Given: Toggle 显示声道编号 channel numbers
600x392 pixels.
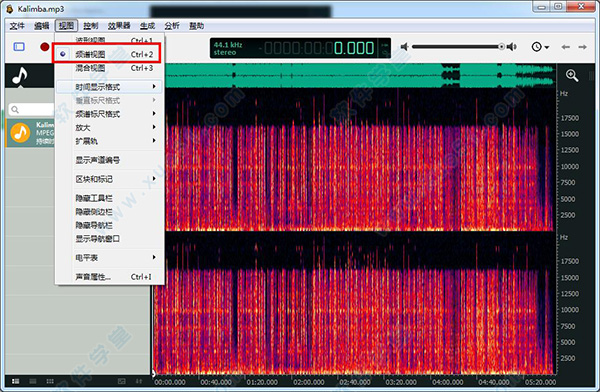Looking at the screenshot, I should [109, 160].
